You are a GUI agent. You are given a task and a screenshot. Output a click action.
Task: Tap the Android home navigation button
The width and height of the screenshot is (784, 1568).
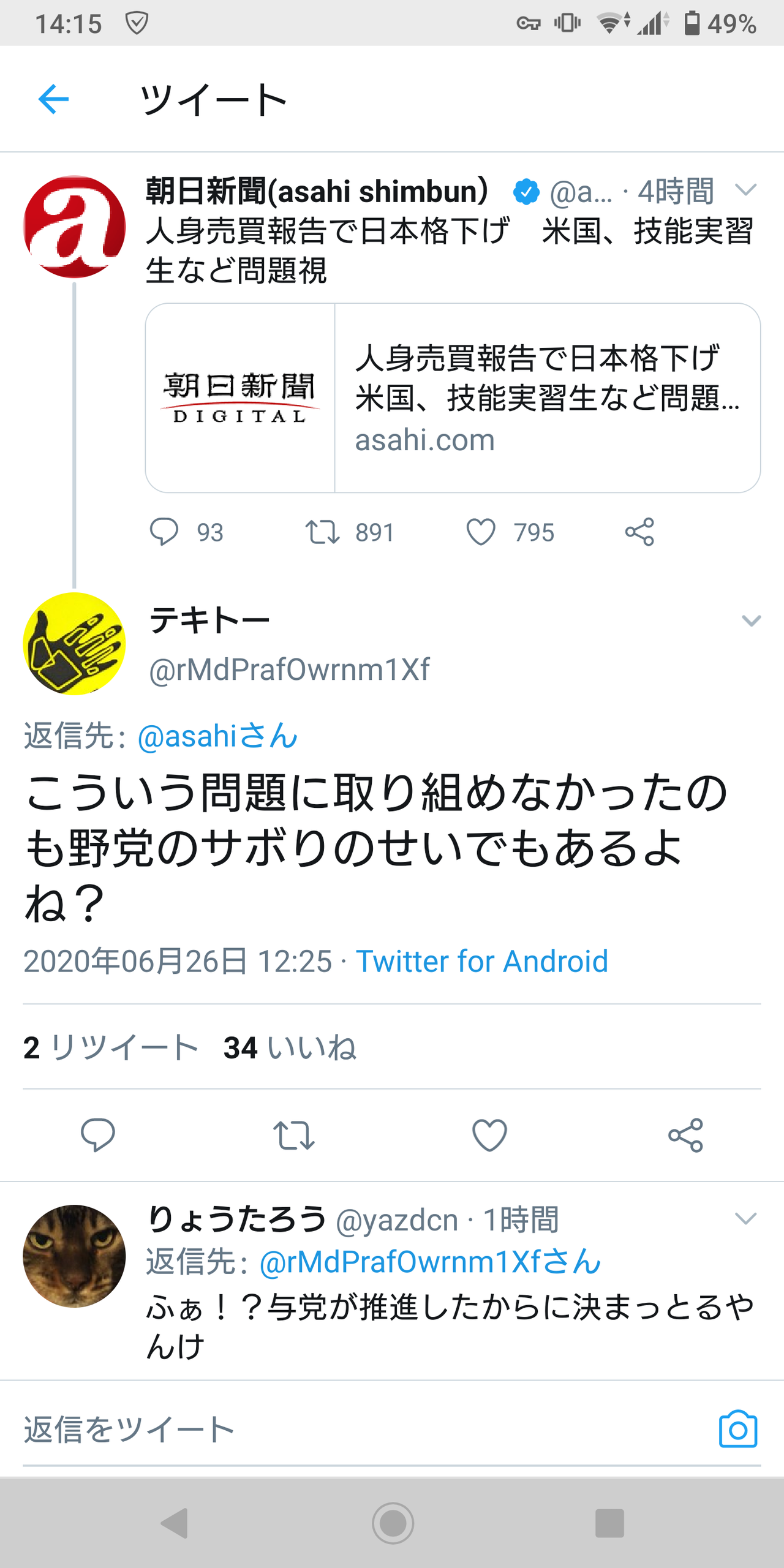(x=393, y=1523)
